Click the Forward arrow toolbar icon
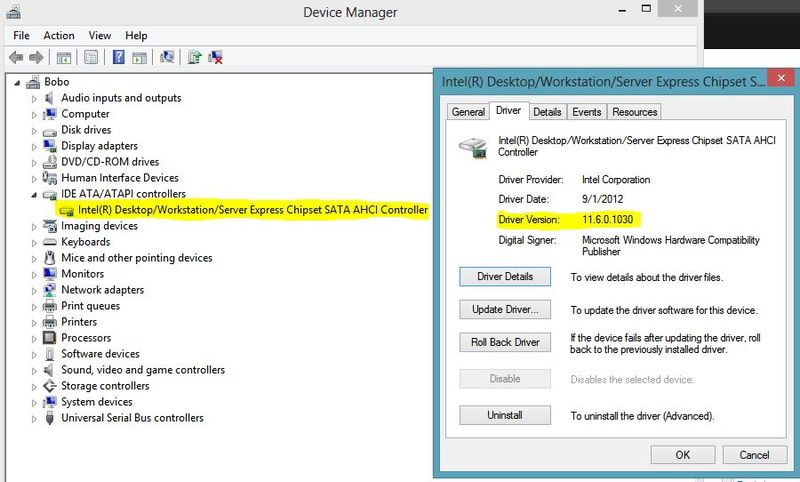Viewport: 800px width, 482px height. point(36,57)
